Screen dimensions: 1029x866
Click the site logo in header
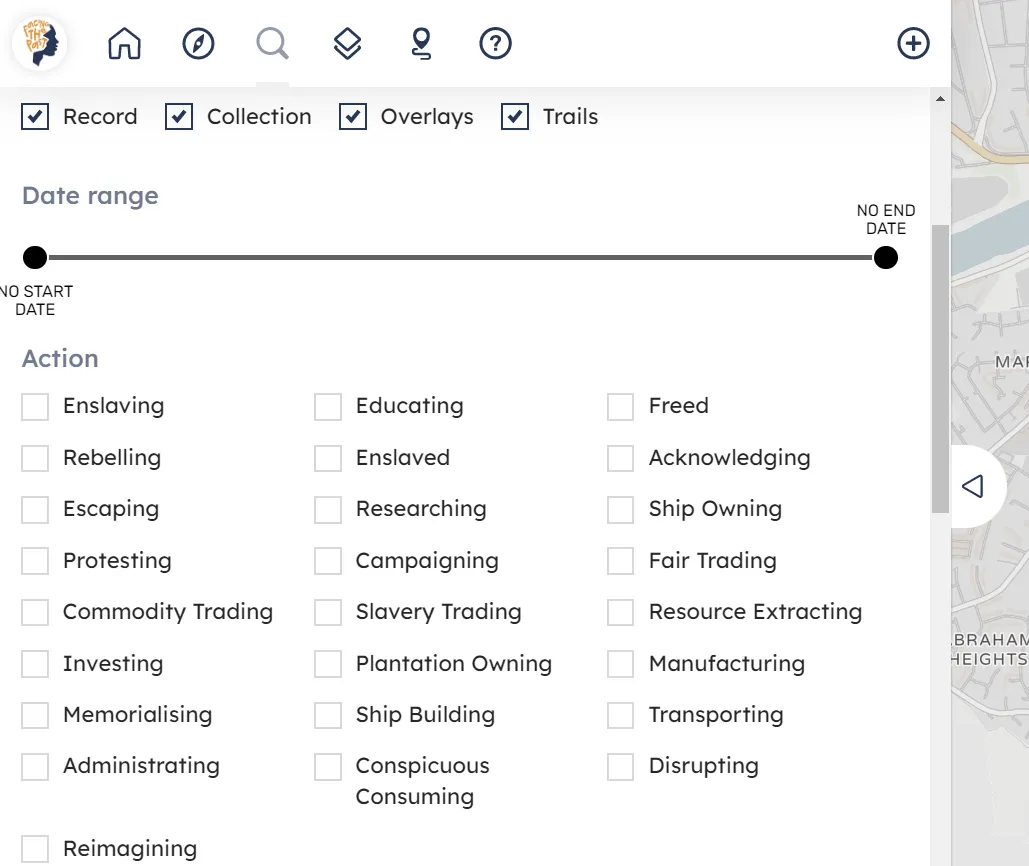tap(39, 44)
